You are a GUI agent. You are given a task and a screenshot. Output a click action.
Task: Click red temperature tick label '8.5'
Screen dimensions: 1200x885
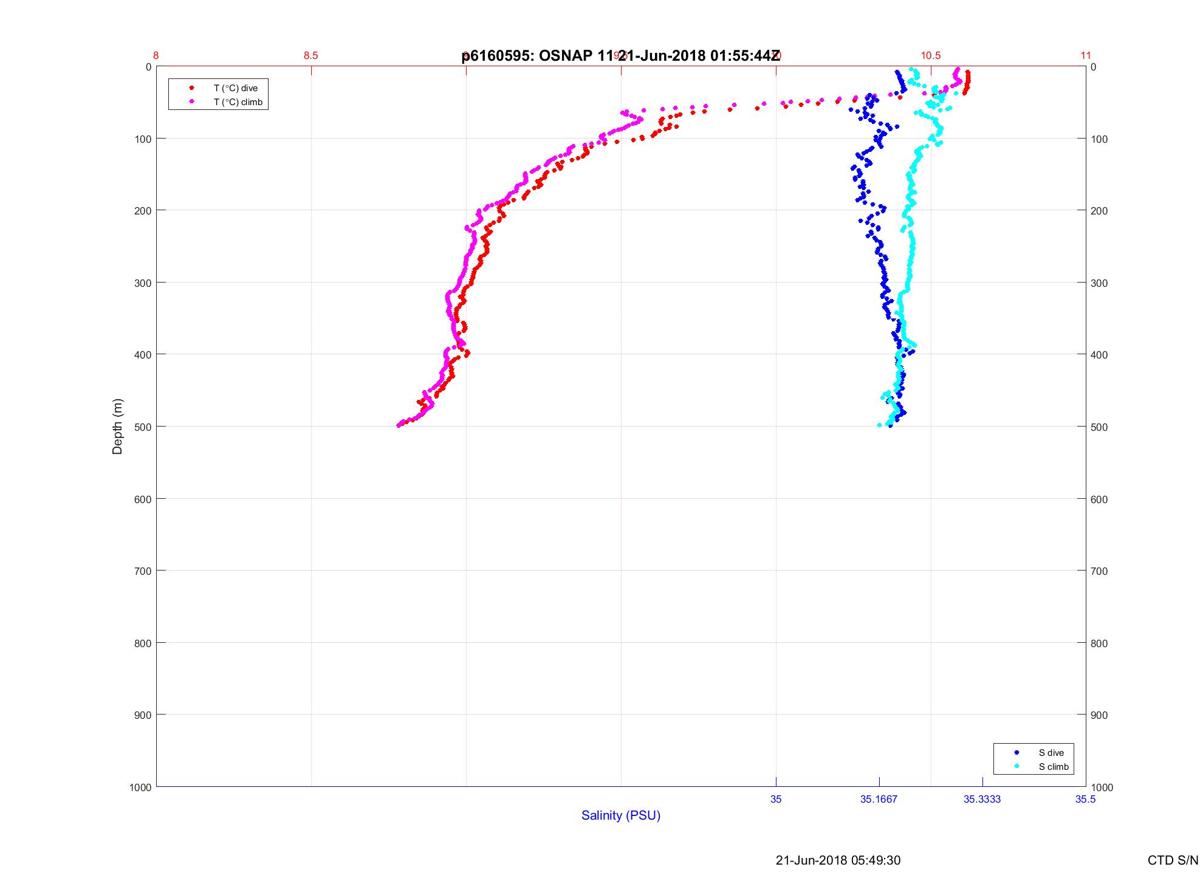(311, 56)
